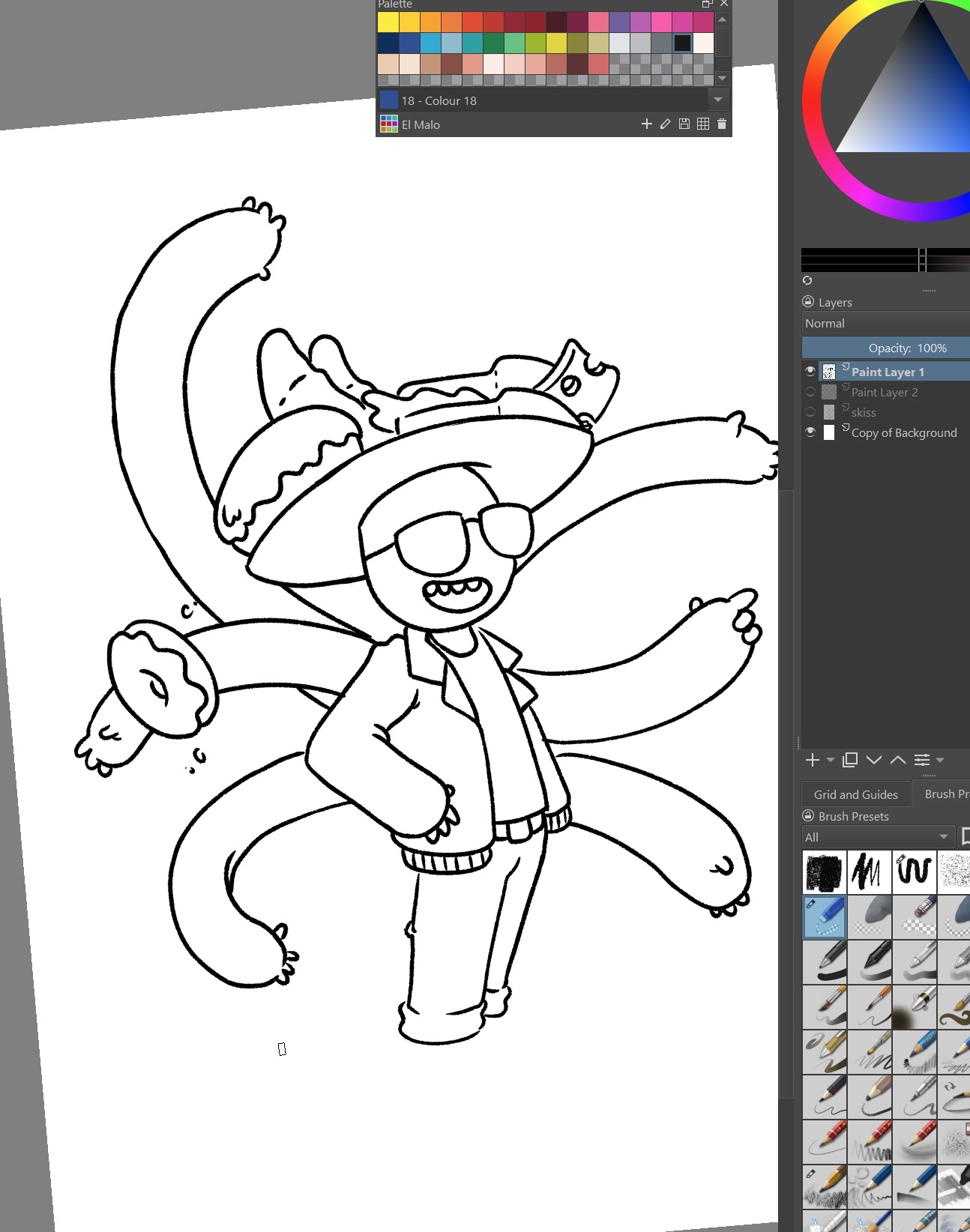Image resolution: width=970 pixels, height=1232 pixels.
Task: Add a new colour to the palette
Action: click(x=646, y=124)
